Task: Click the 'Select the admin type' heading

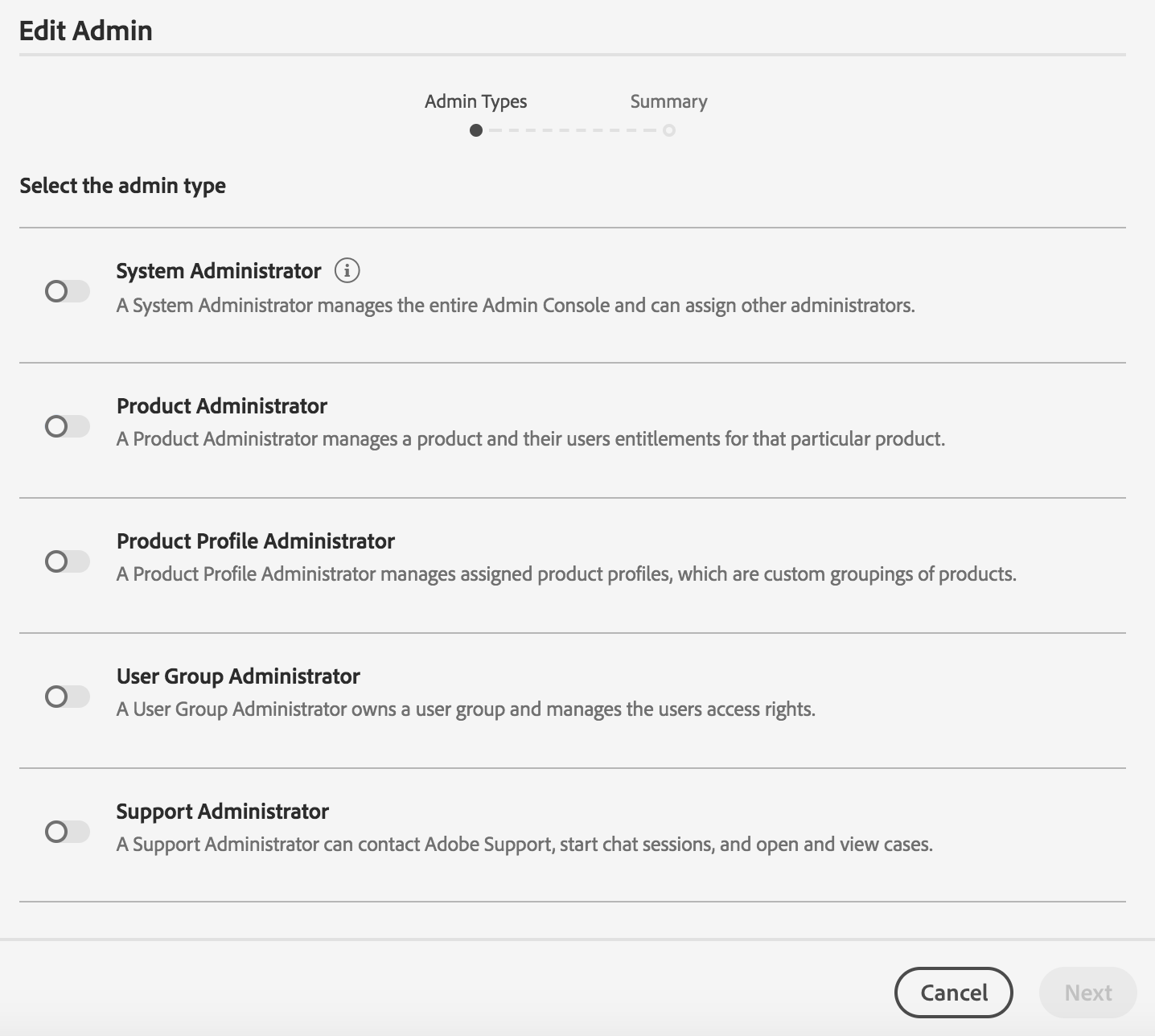Action: pos(122,186)
